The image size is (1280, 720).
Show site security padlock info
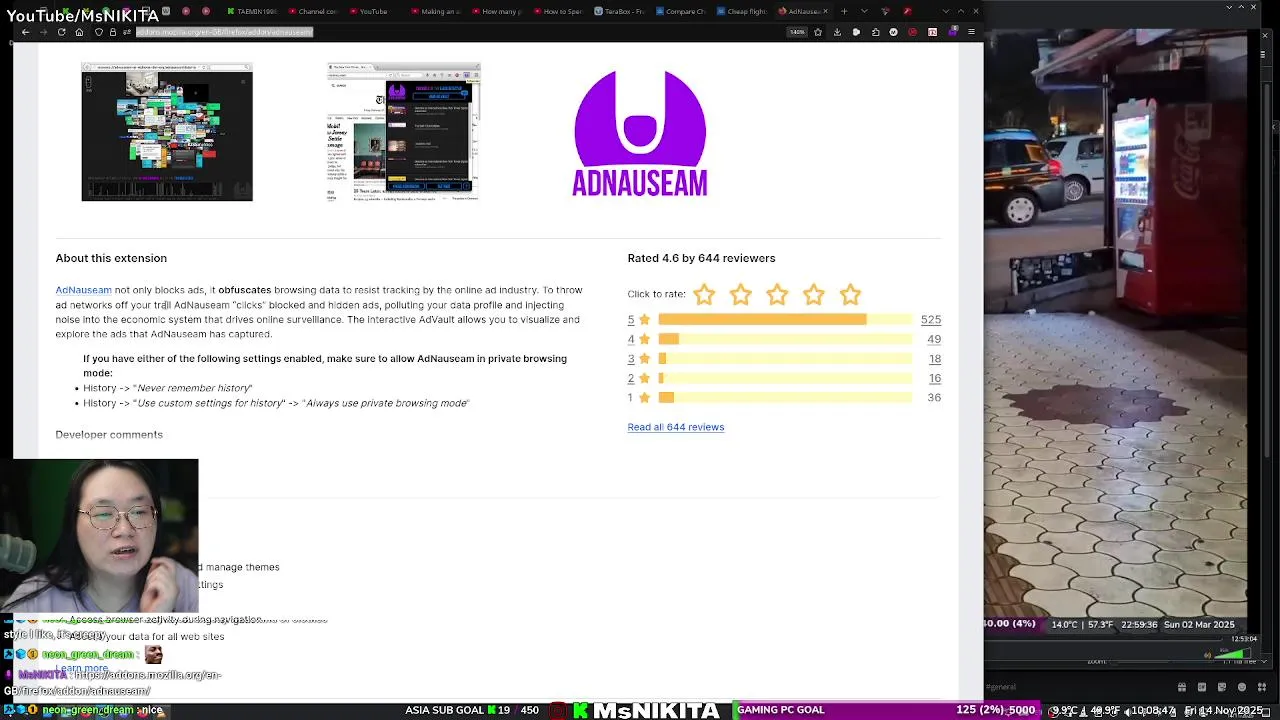[112, 32]
